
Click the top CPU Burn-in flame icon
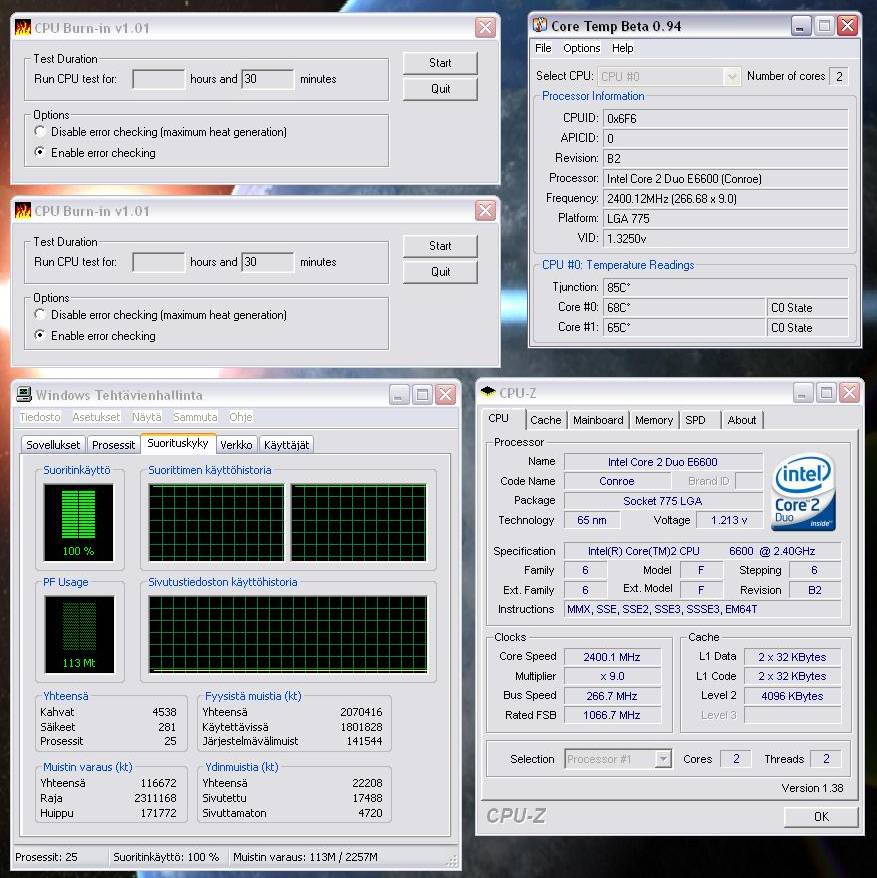coord(23,28)
